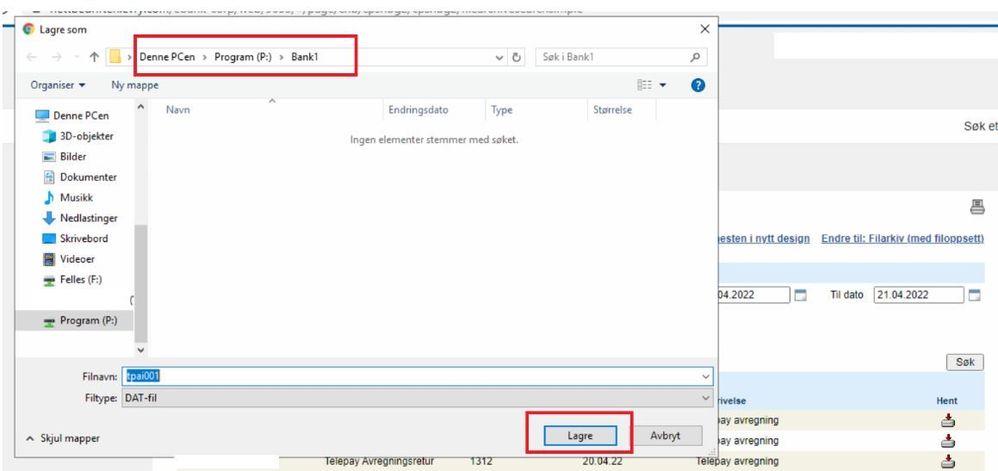The width and height of the screenshot is (998, 471).
Task: Click Program (P:) in breadcrumb path
Action: coord(242,57)
